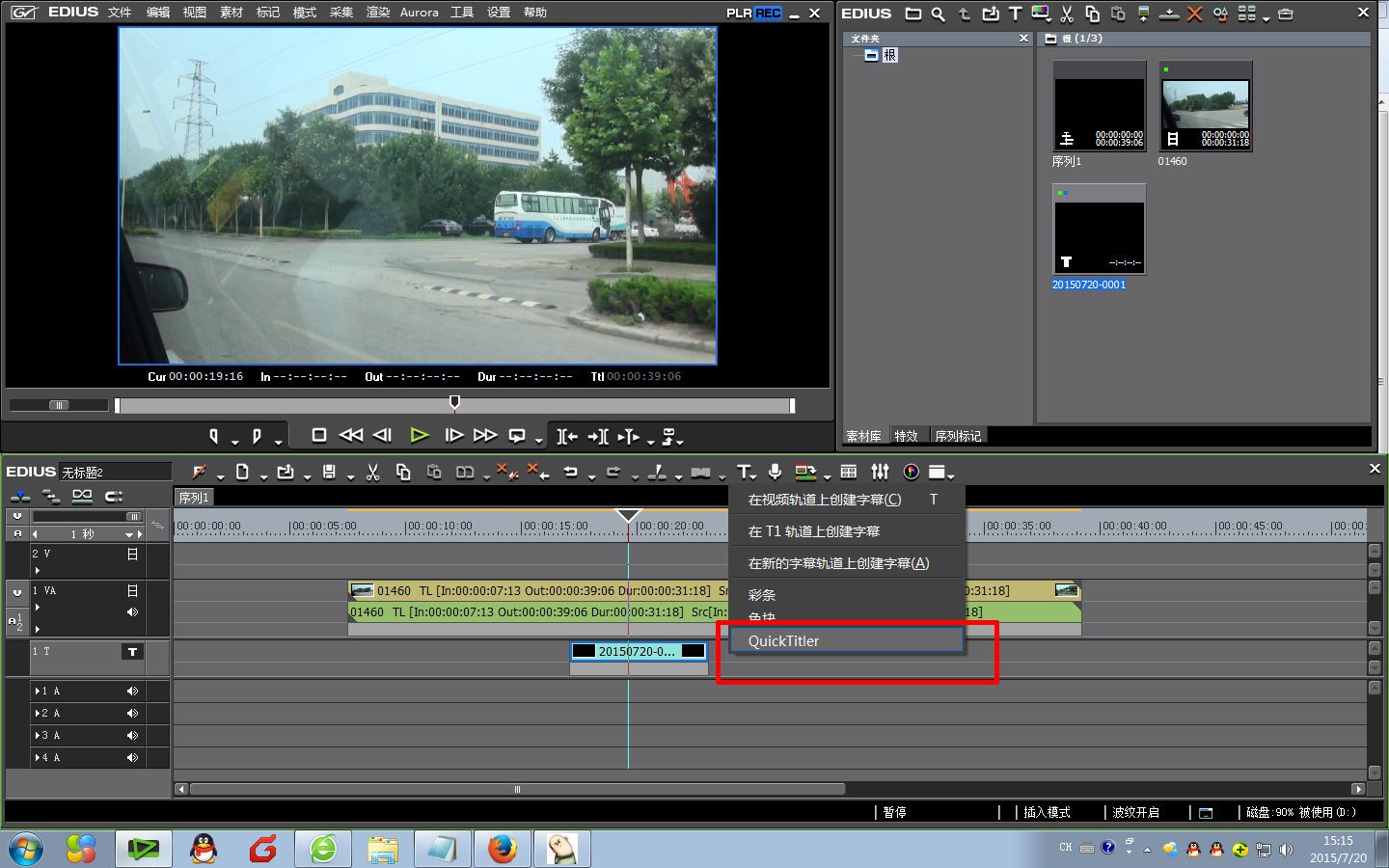Image resolution: width=1389 pixels, height=868 pixels.
Task: Toggle the T title visibility on 1 T track
Action: [x=132, y=652]
